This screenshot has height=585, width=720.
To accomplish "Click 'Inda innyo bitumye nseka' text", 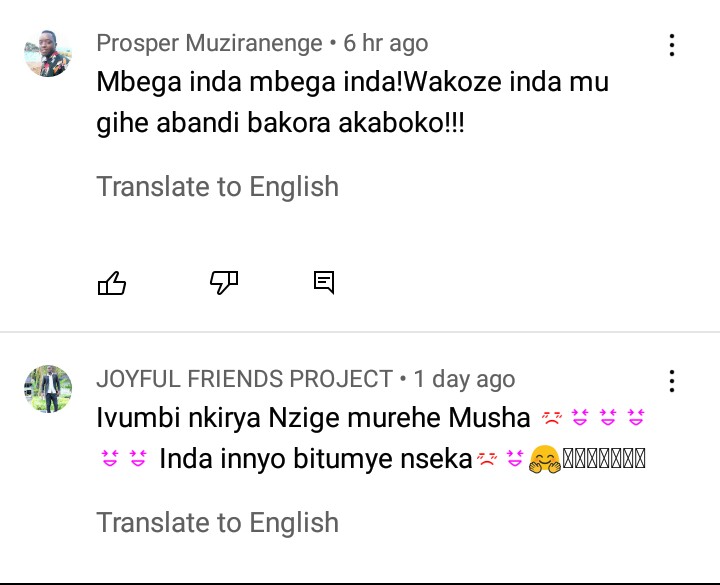I will click(315, 461).
